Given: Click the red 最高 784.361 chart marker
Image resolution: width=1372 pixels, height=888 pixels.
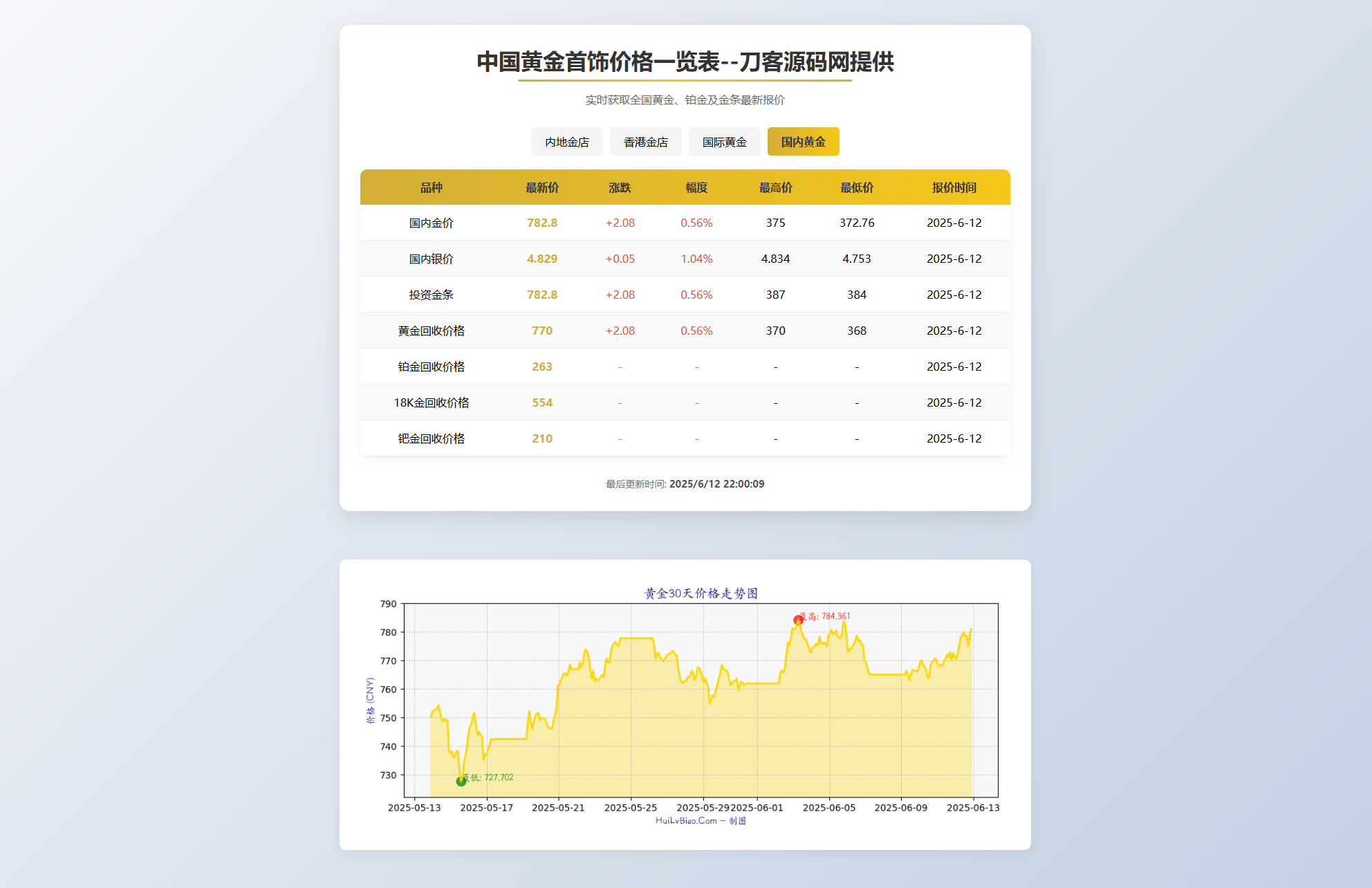Looking at the screenshot, I should click(x=798, y=619).
